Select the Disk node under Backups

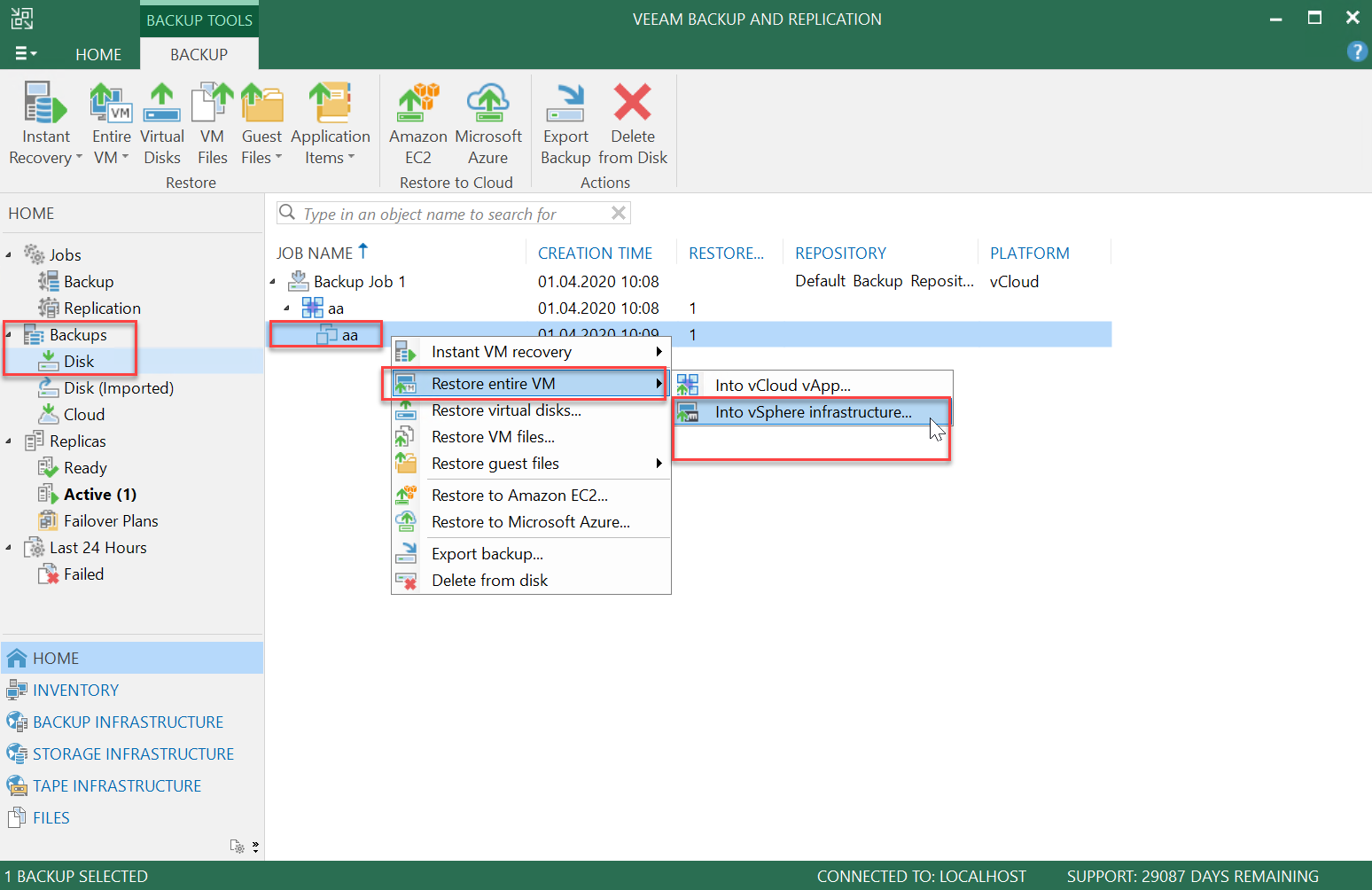66,362
